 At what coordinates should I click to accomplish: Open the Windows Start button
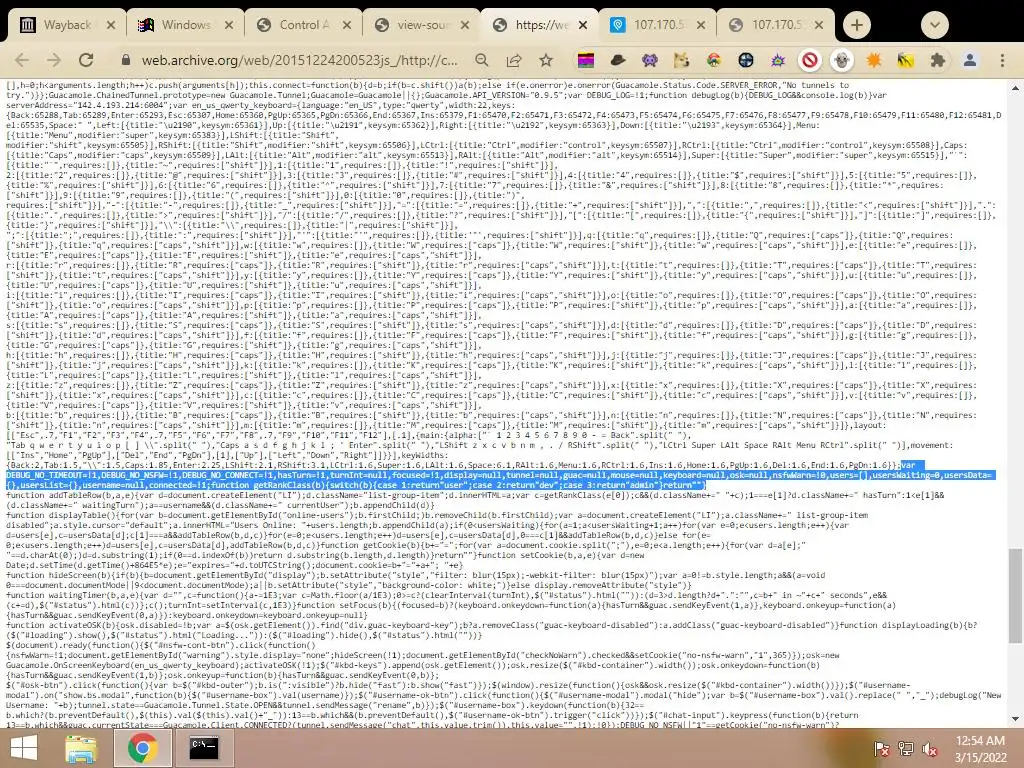coord(24,748)
